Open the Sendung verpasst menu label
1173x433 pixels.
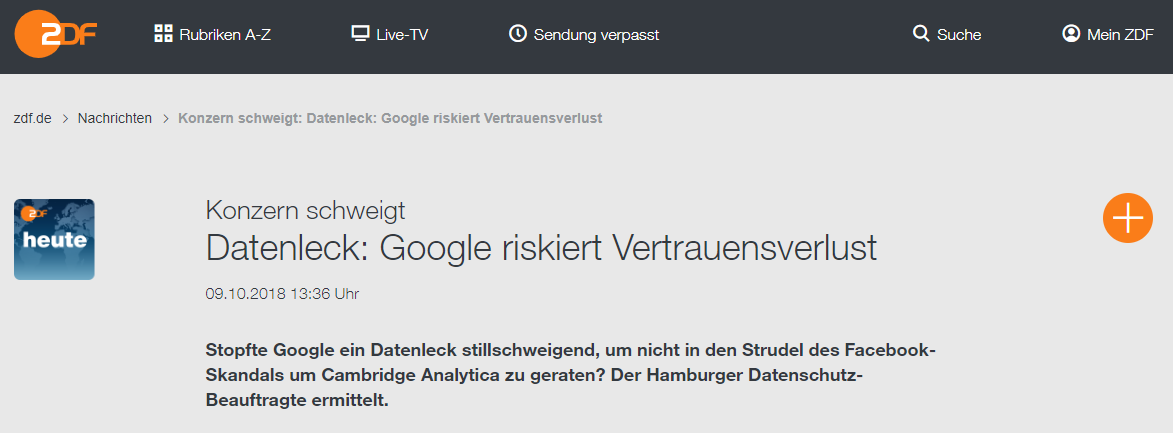(x=596, y=34)
